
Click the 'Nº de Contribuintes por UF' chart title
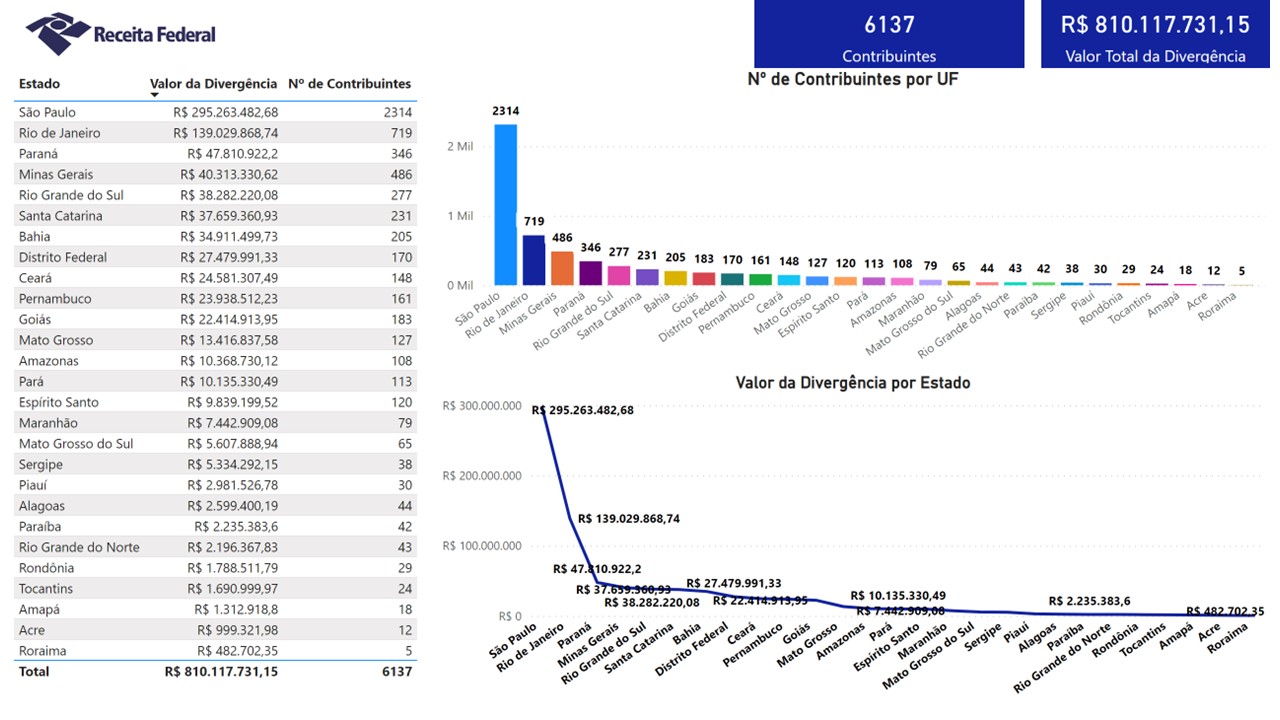853,78
